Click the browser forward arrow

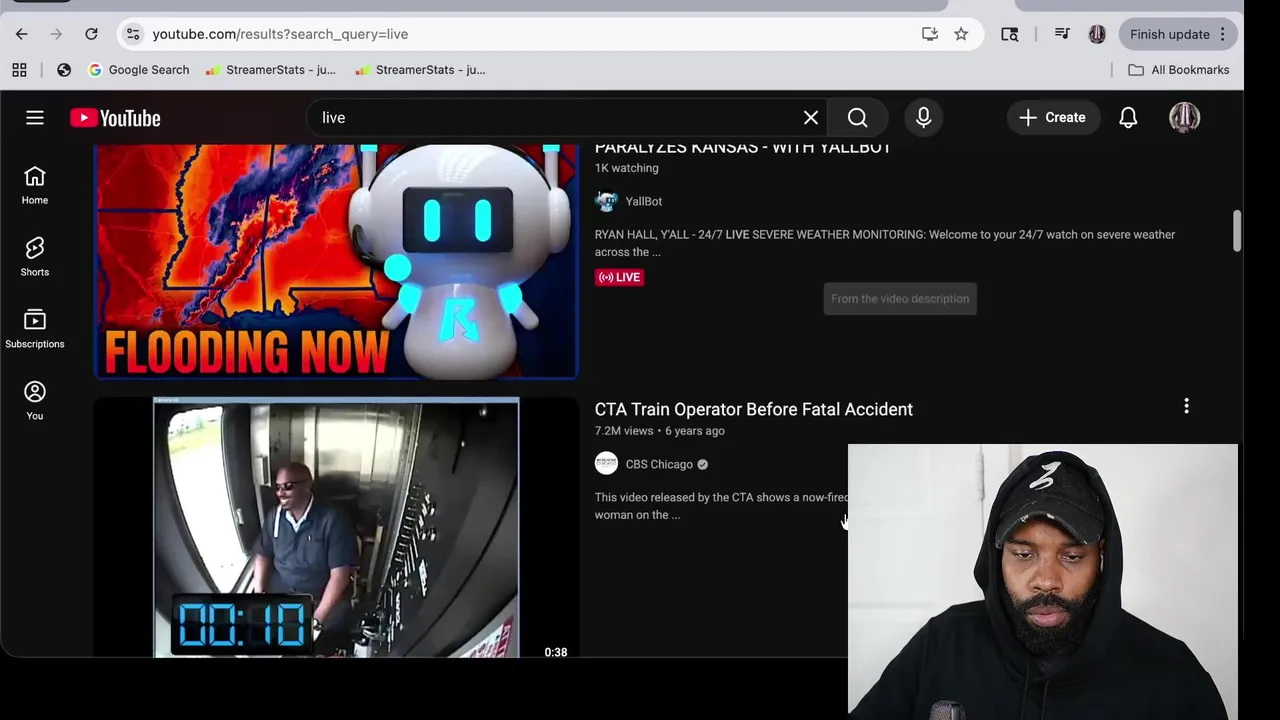point(56,34)
